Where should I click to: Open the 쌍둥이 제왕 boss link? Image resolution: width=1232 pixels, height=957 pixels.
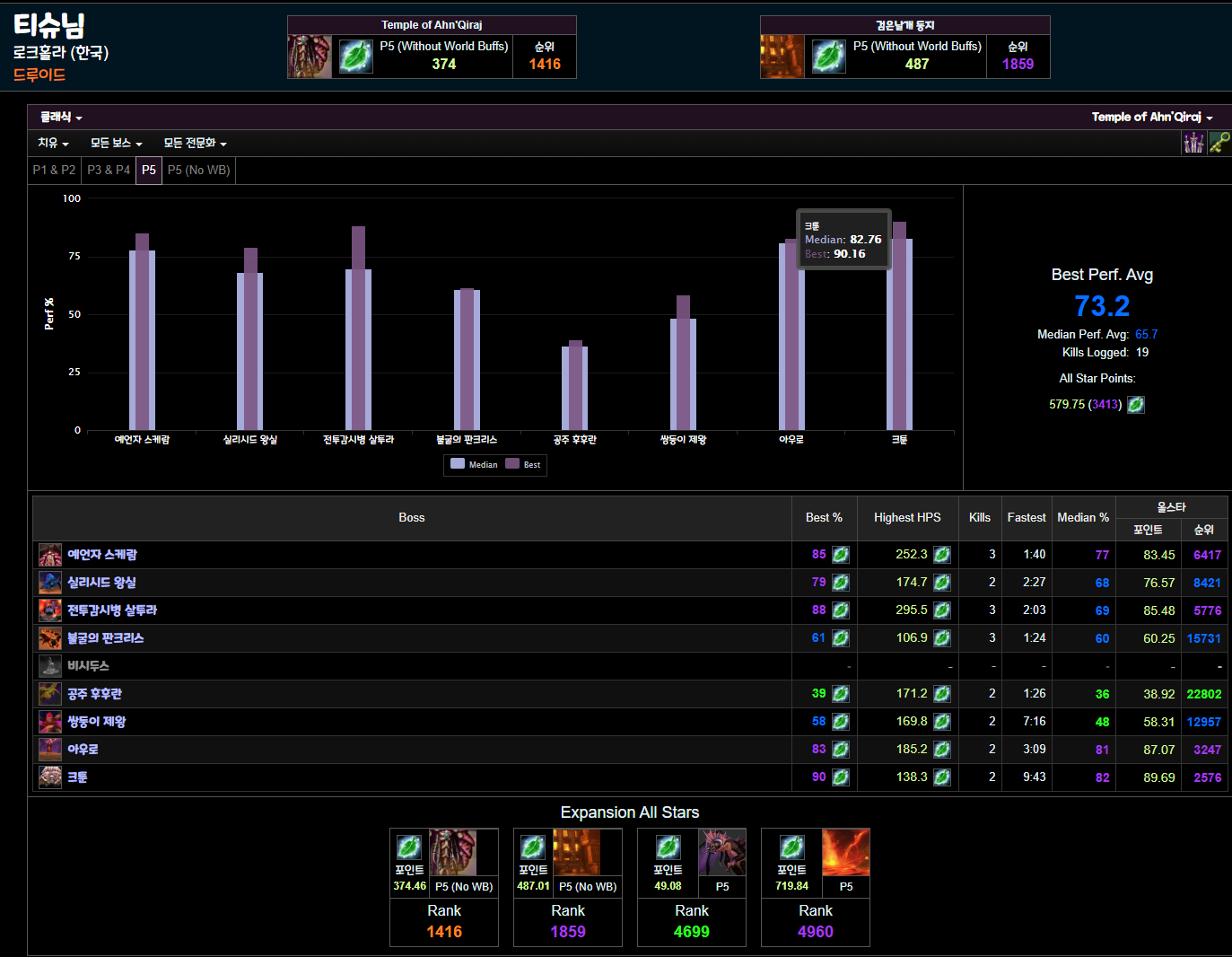pos(97,722)
